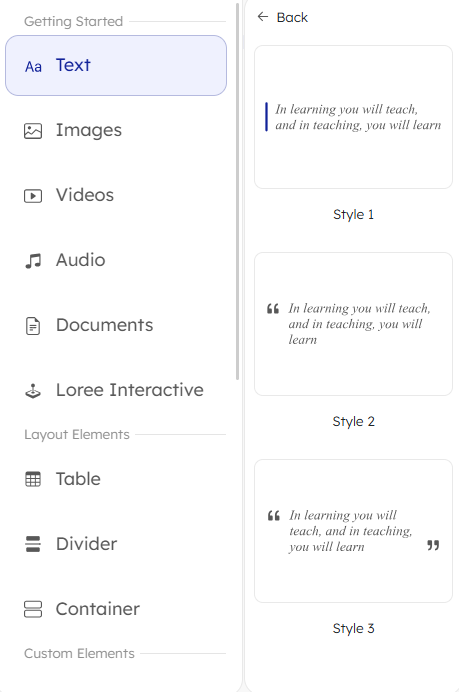Click the Style 1 label
Viewport: 459px width, 692px height.
(354, 214)
